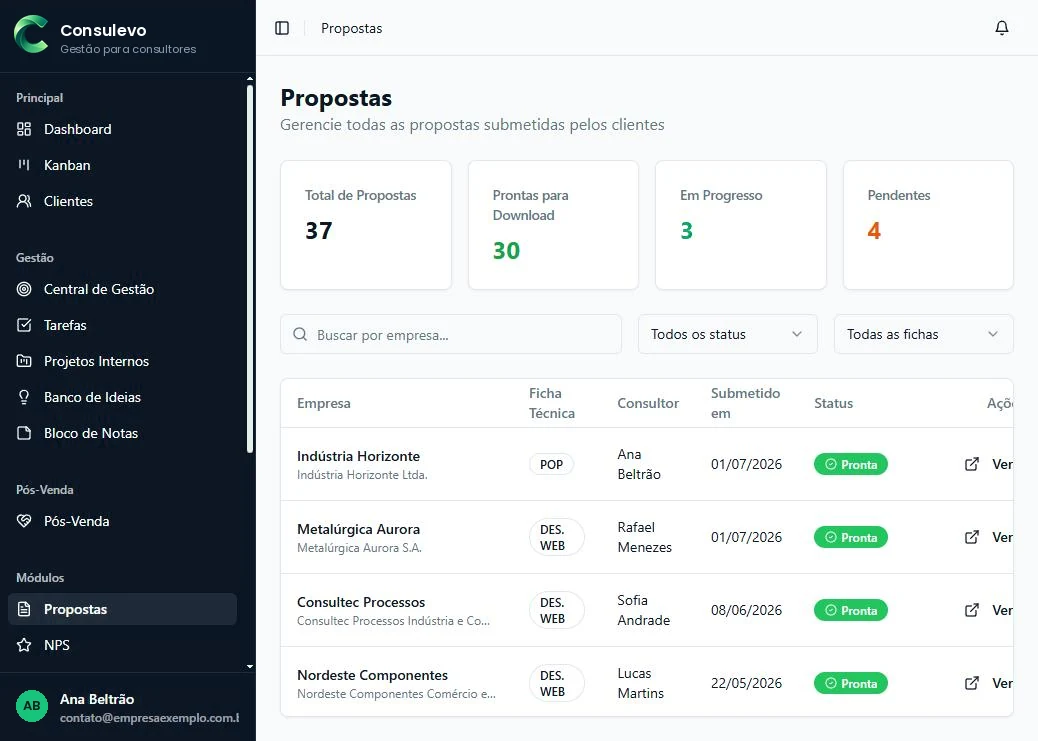Select the NPS module
This screenshot has width=1038, height=741.
(x=122, y=645)
